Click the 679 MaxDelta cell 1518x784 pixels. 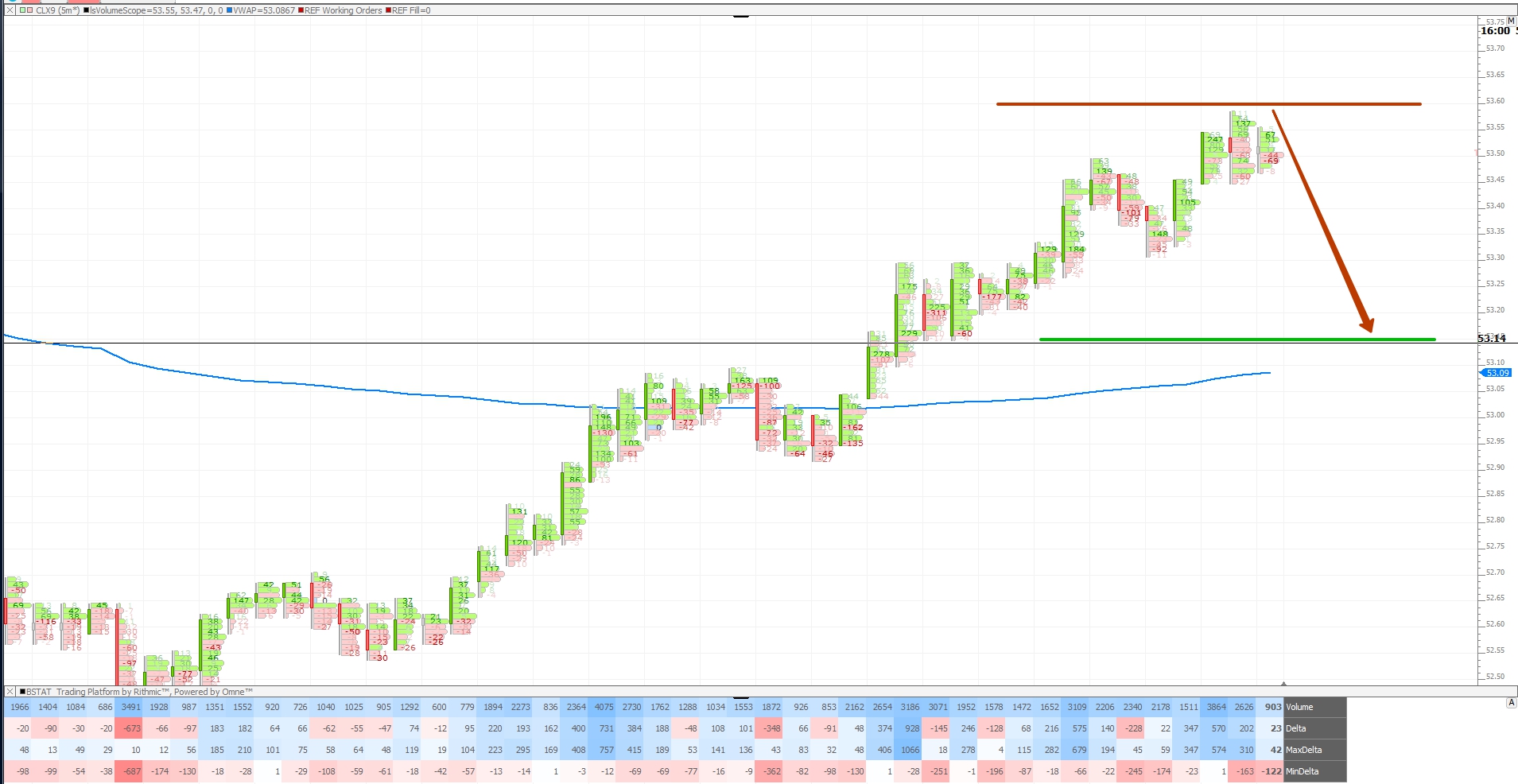click(1075, 750)
